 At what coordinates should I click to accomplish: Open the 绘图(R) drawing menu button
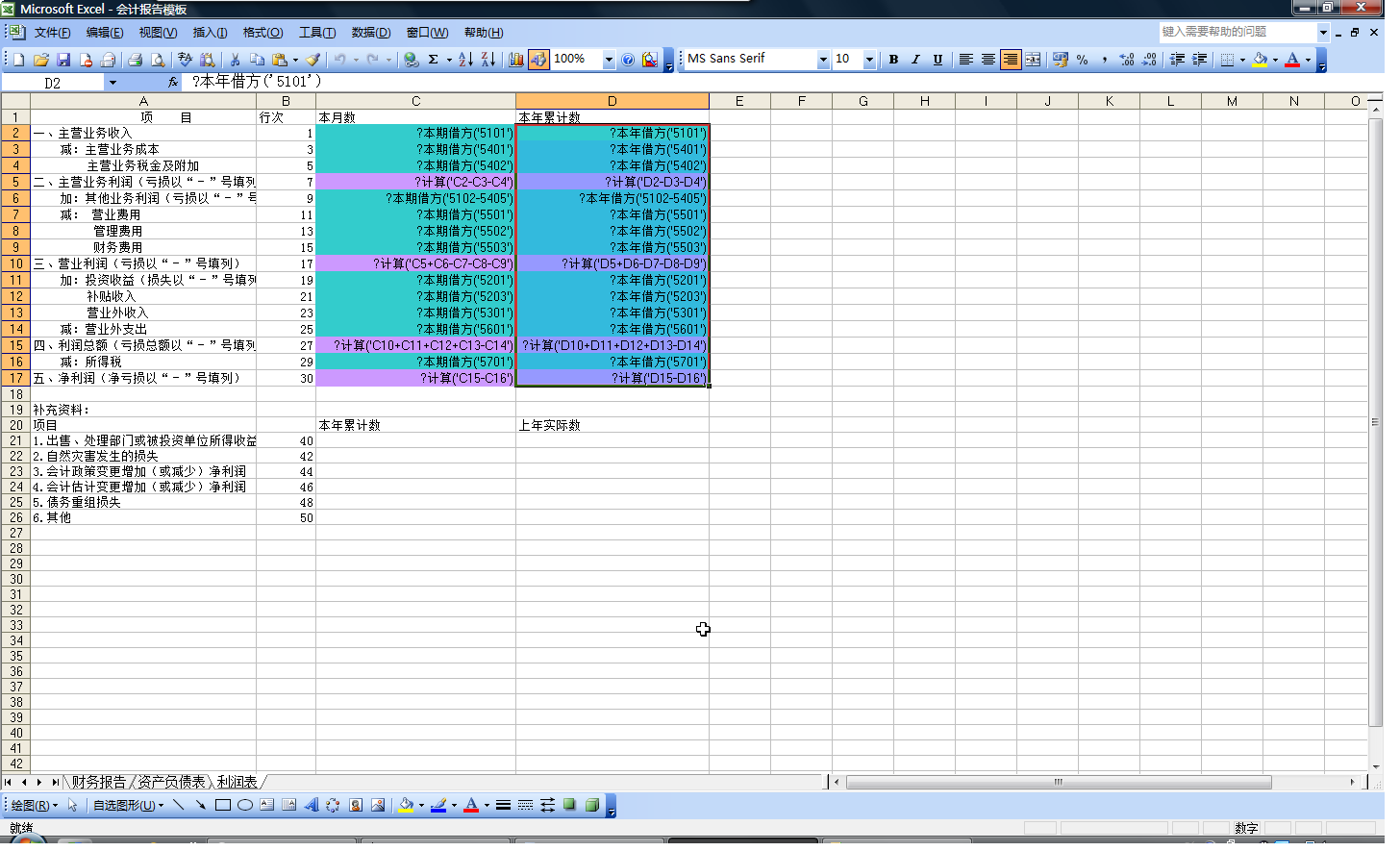click(35, 805)
